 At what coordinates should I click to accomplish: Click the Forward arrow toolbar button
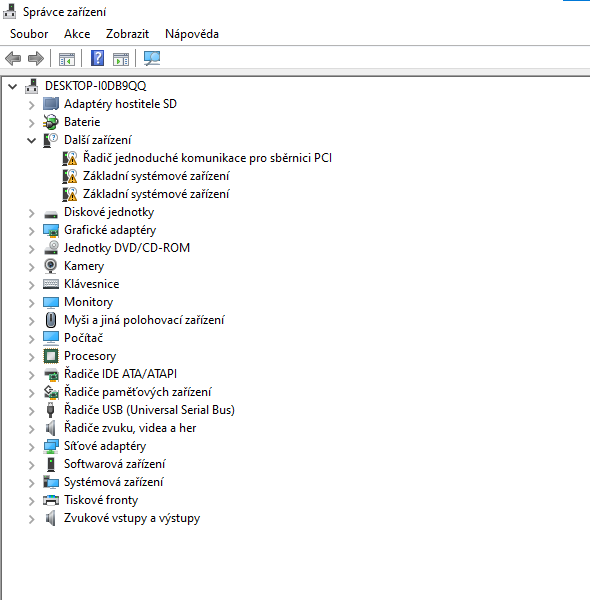point(36,59)
